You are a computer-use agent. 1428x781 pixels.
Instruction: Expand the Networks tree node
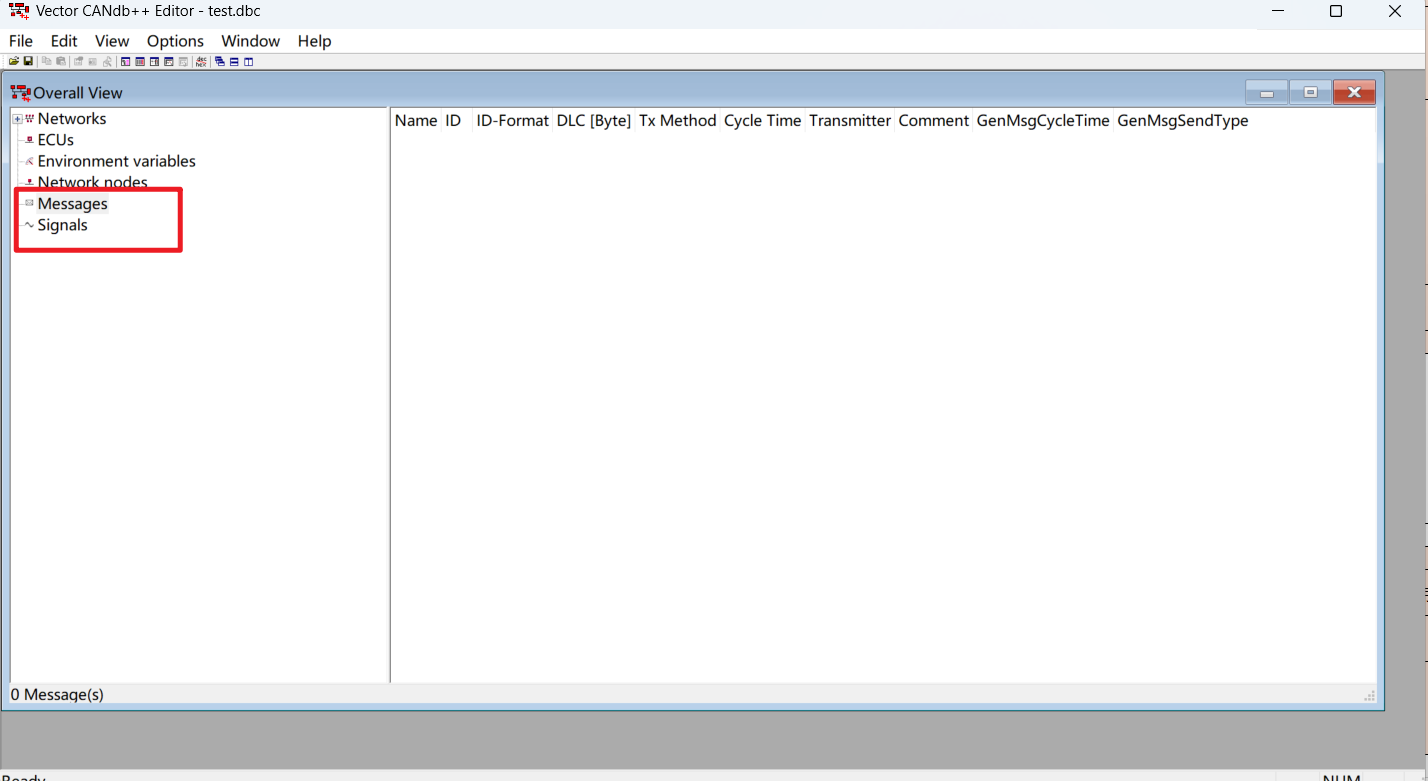click(x=17, y=119)
